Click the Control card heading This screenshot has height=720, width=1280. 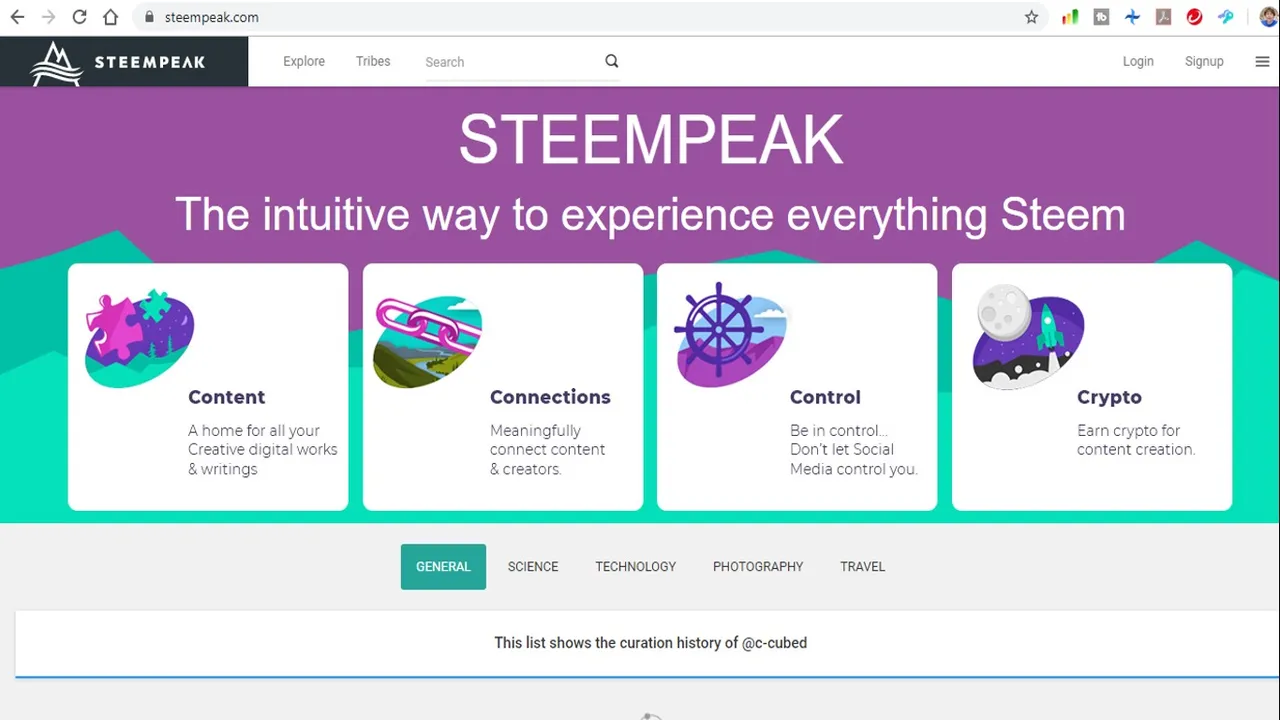825,397
